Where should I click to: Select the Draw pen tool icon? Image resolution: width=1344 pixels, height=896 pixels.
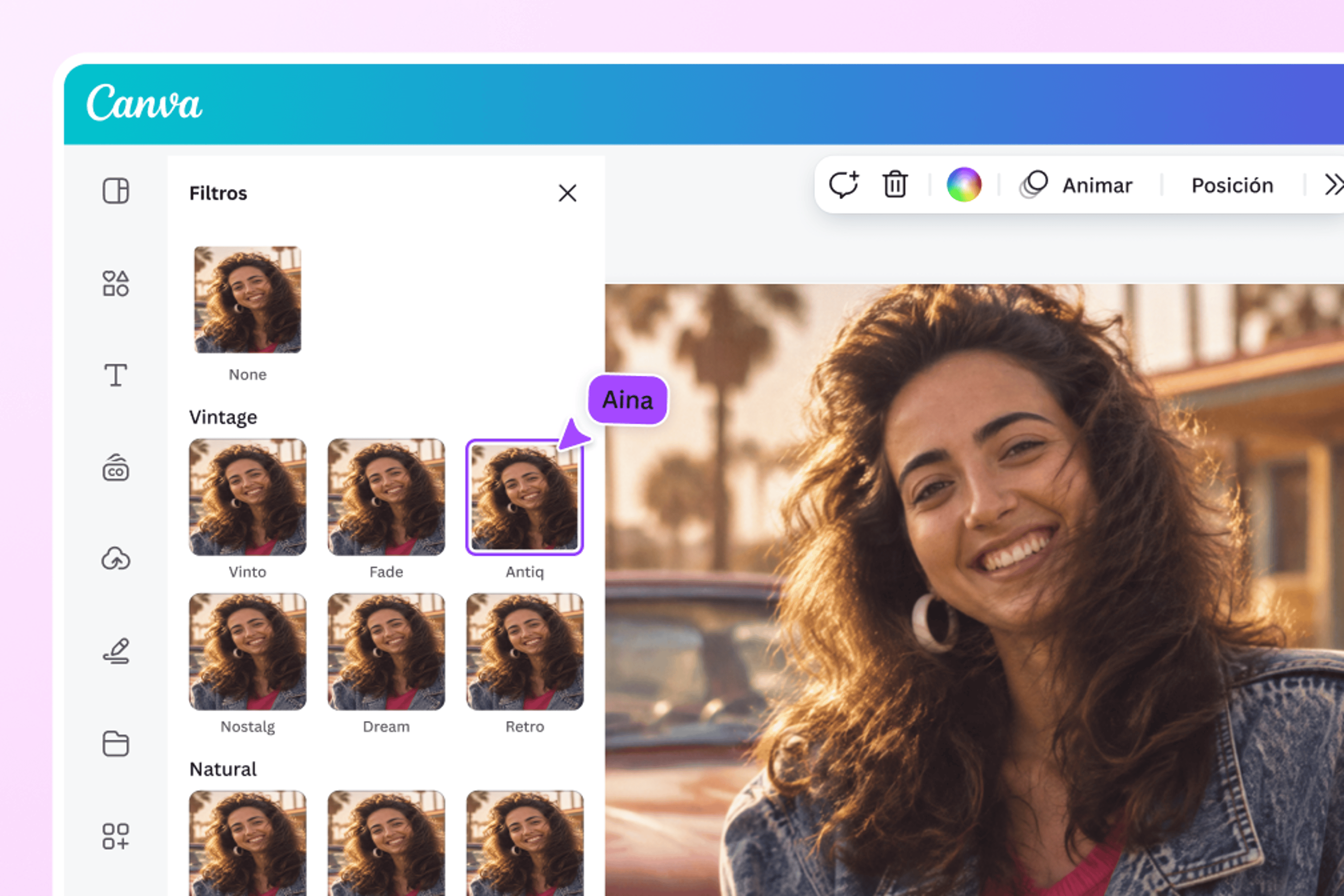[116, 651]
